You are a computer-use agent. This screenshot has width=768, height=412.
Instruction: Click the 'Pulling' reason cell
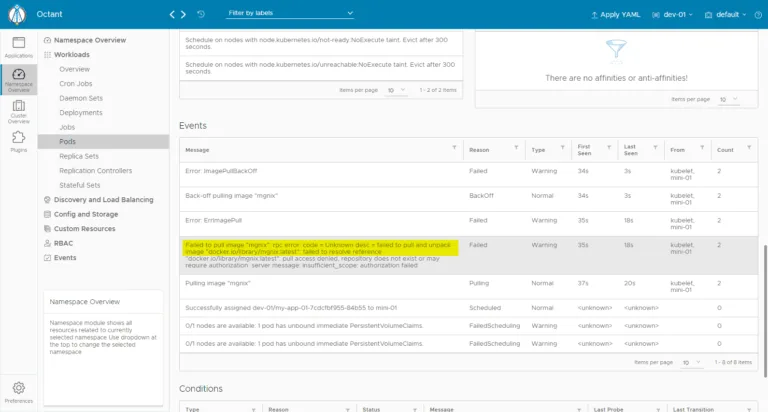click(479, 283)
